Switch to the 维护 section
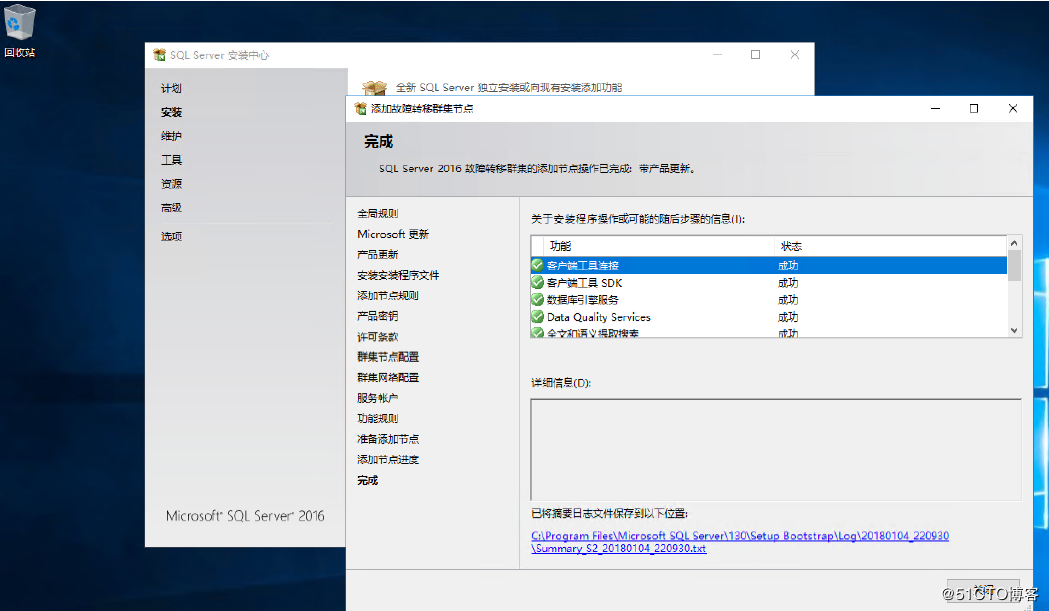1049x611 pixels. coord(170,135)
